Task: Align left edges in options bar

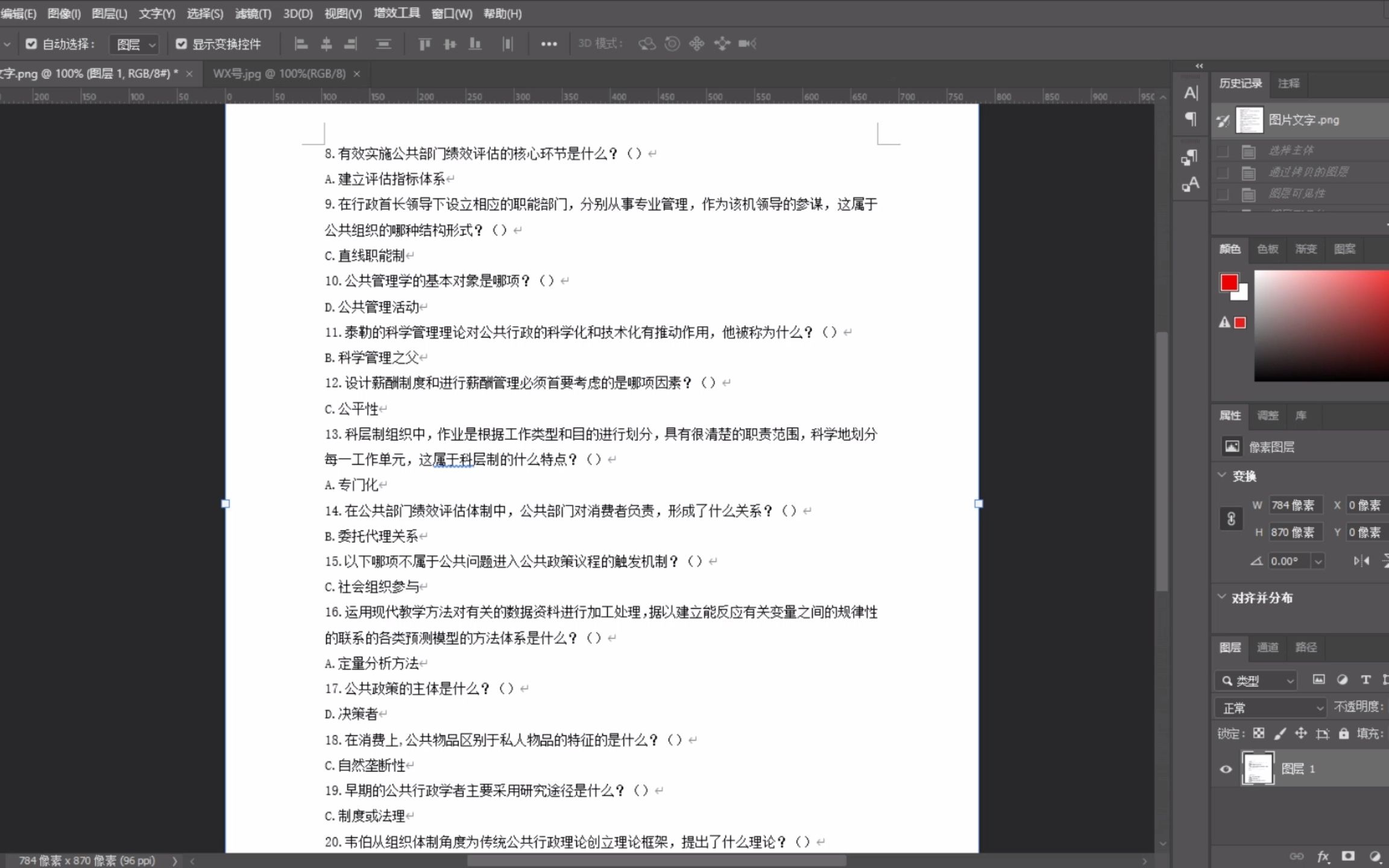Action: click(x=301, y=44)
